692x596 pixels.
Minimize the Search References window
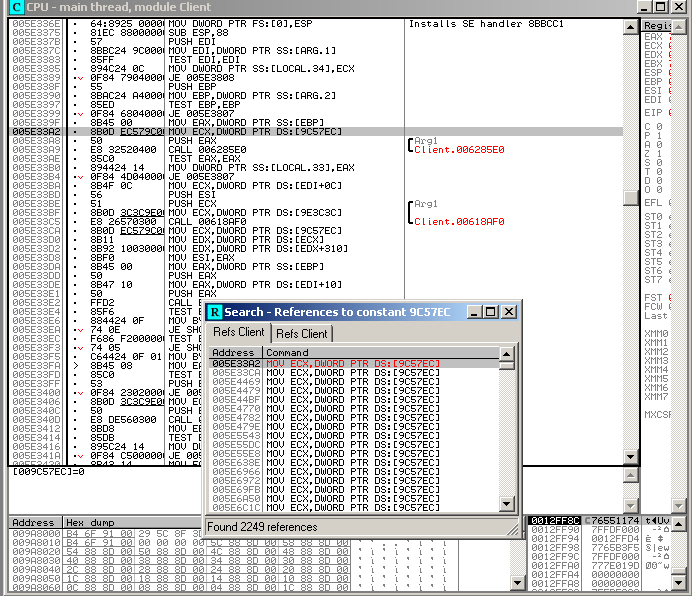tap(474, 312)
